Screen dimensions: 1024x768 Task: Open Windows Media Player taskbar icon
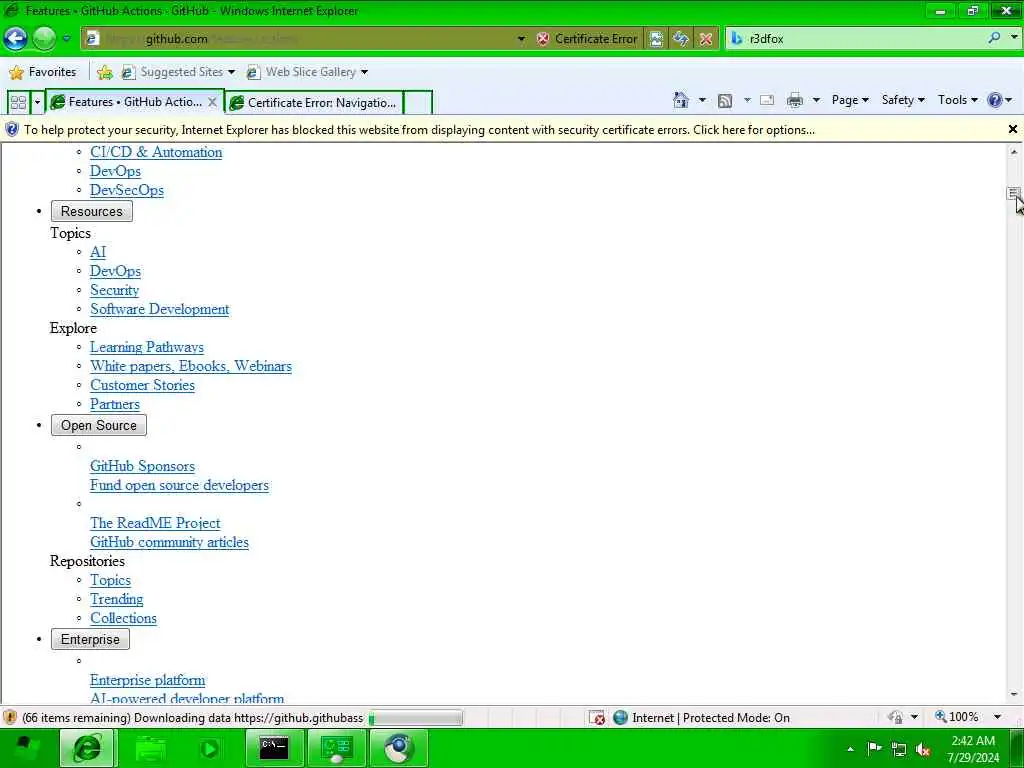(209, 748)
